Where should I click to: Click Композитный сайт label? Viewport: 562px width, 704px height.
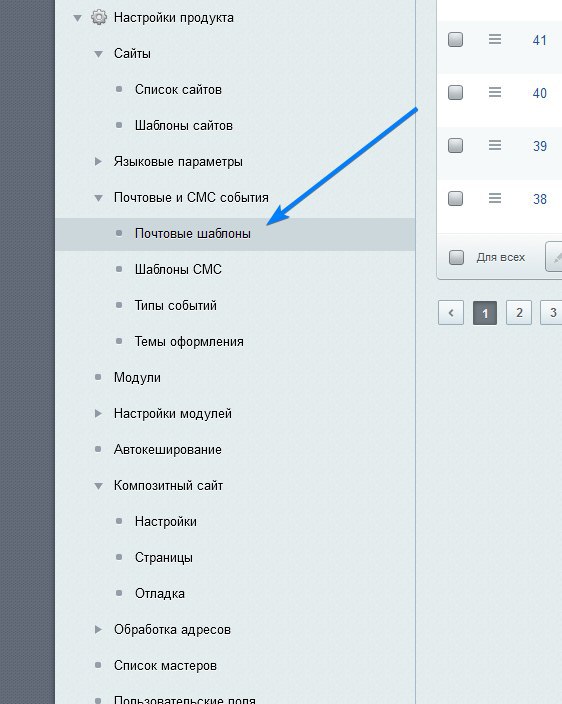click(168, 485)
